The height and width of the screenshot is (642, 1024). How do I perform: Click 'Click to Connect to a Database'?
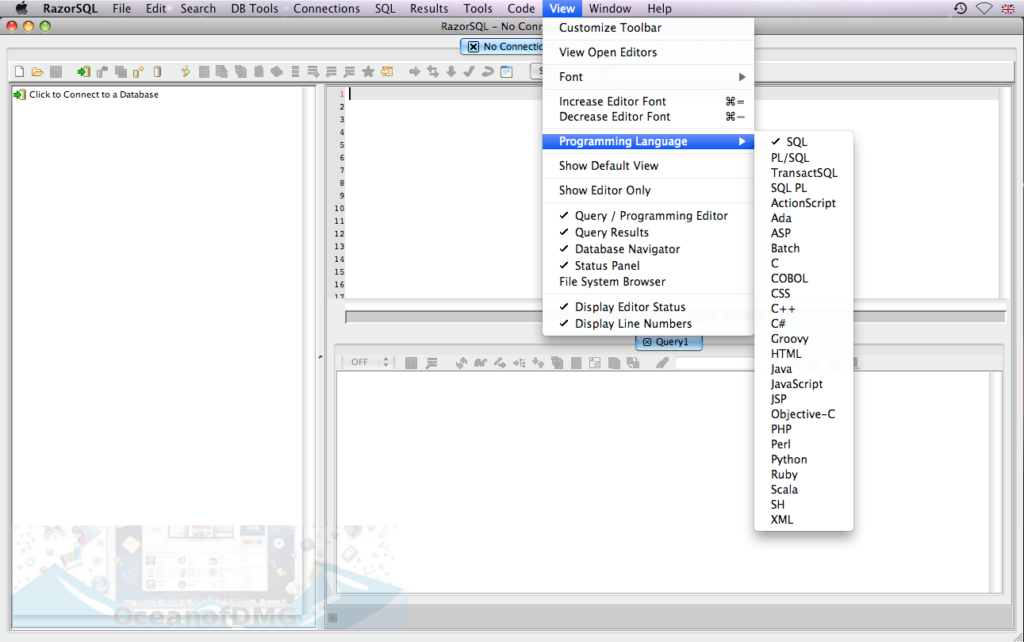[x=93, y=95]
